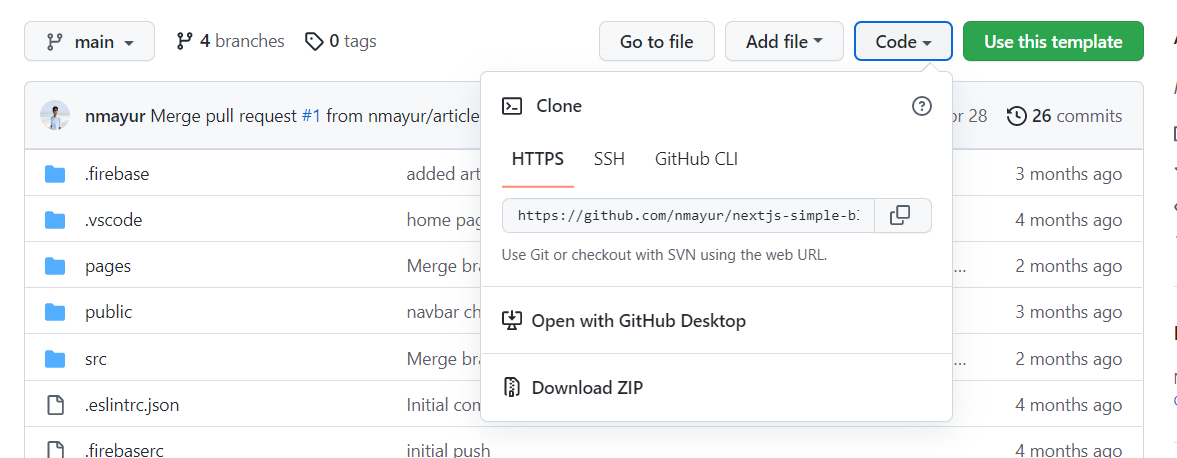Open the .firebase commit message "added art"
The height and width of the screenshot is (458, 1177).
pos(443,174)
